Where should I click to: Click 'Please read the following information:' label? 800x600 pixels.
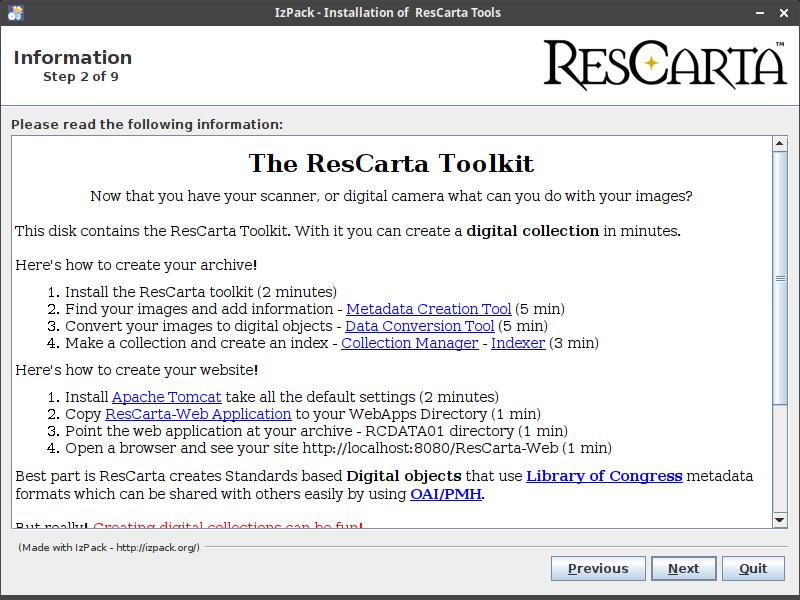point(147,124)
